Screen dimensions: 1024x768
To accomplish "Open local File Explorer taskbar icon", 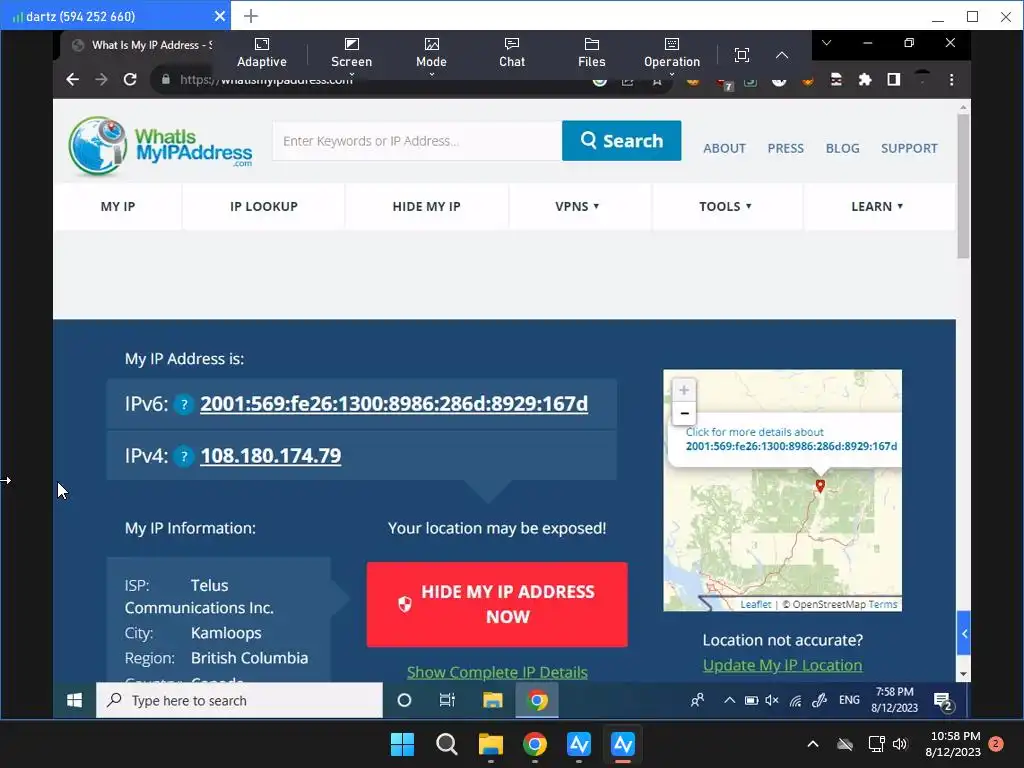I will [490, 744].
